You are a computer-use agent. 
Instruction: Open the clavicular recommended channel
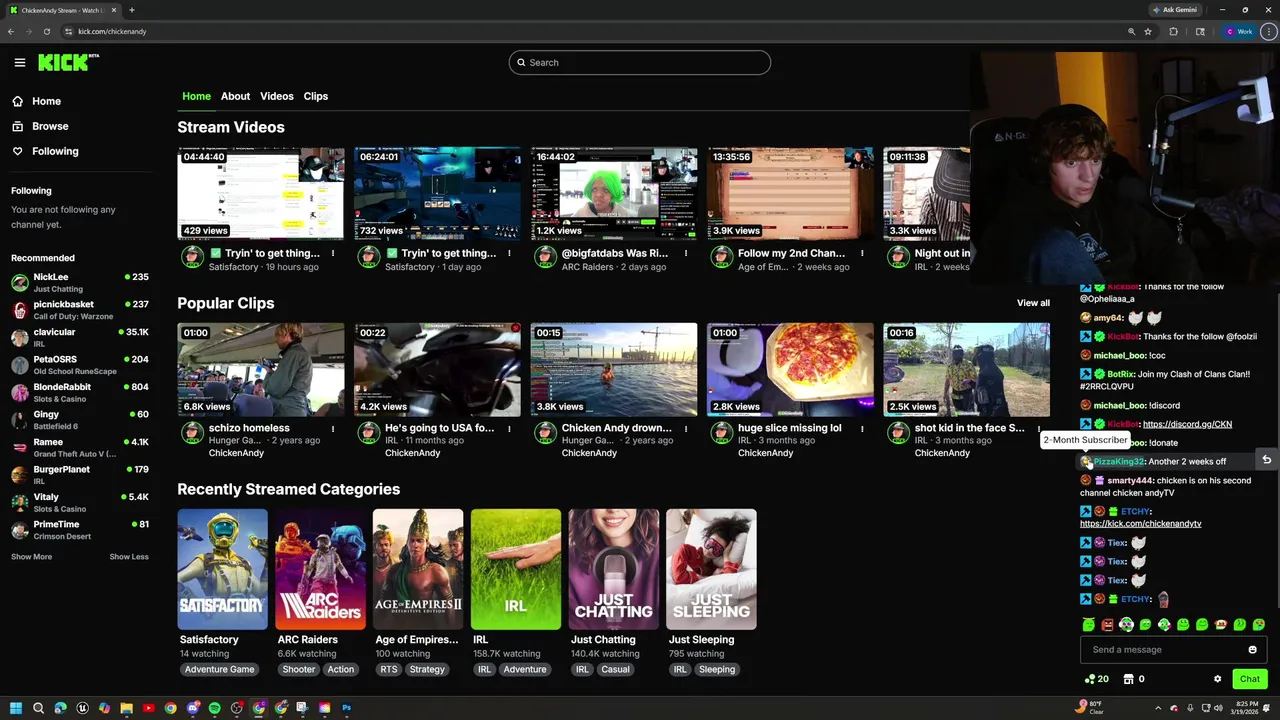(79, 337)
